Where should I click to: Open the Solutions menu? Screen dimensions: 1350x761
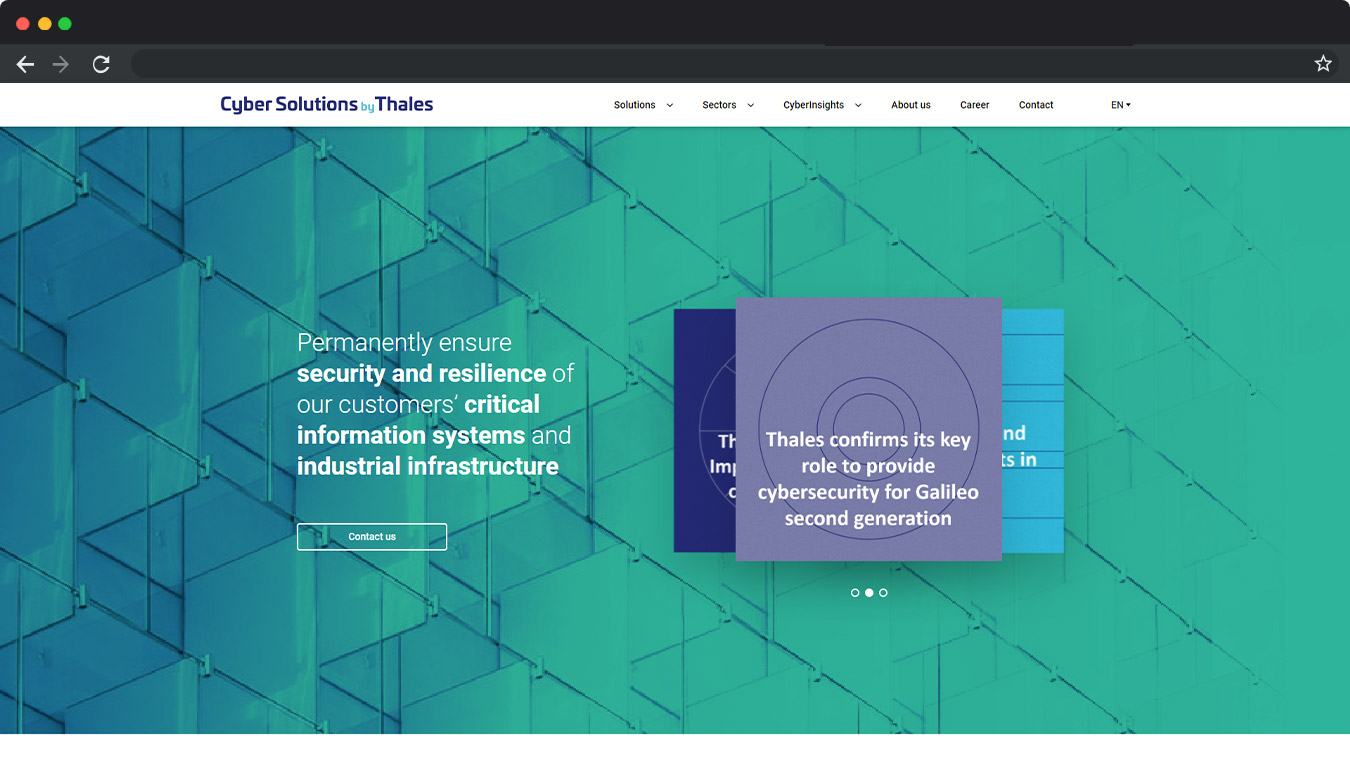(x=635, y=105)
